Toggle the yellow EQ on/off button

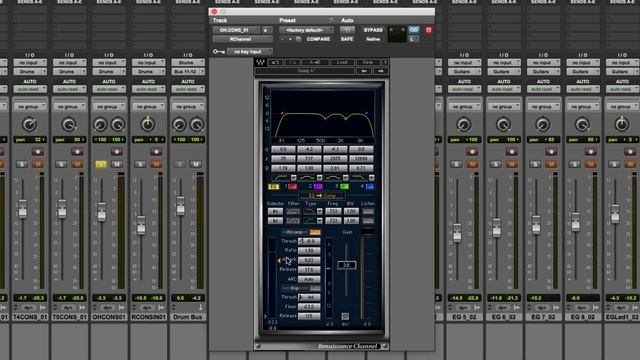(273, 187)
